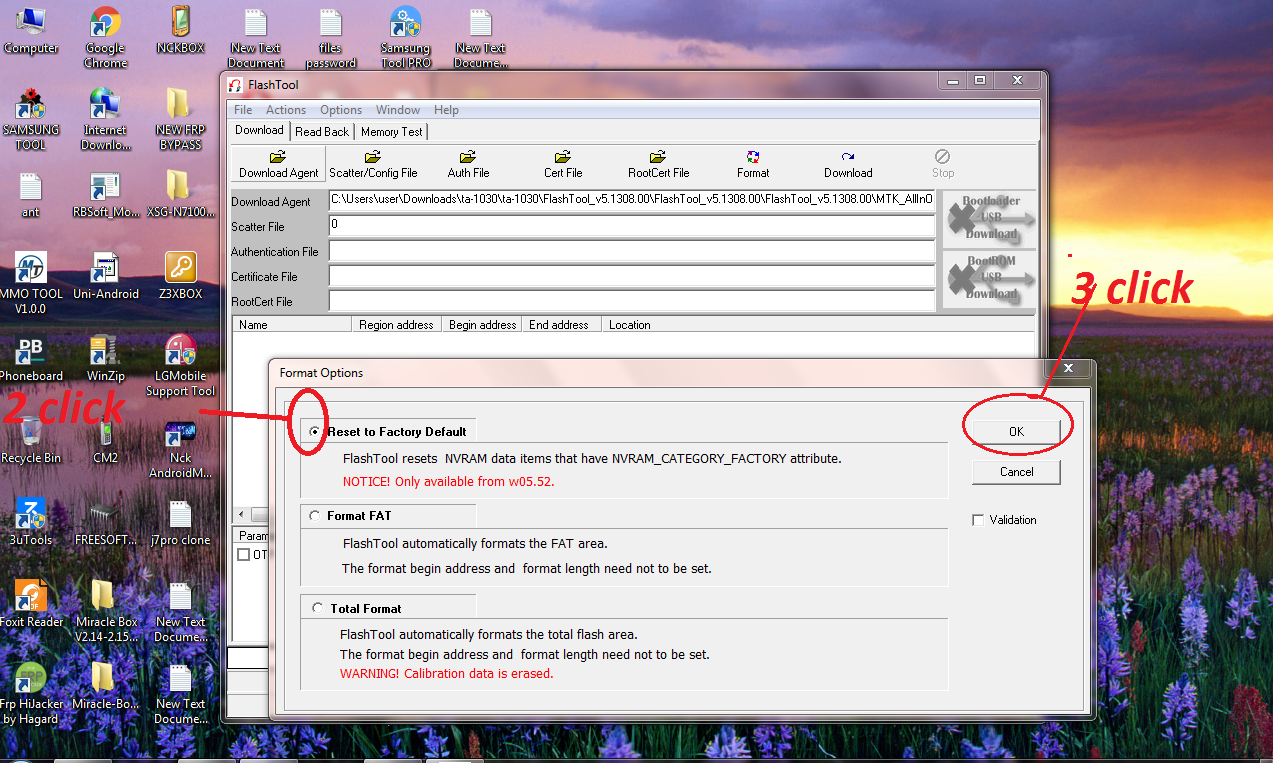Click the RootCert File toolbar icon

[658, 157]
